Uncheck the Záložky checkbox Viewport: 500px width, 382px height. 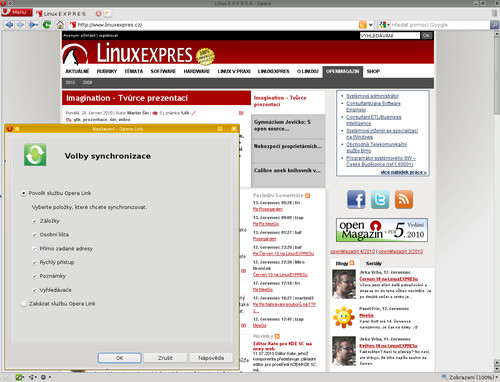coord(34,221)
